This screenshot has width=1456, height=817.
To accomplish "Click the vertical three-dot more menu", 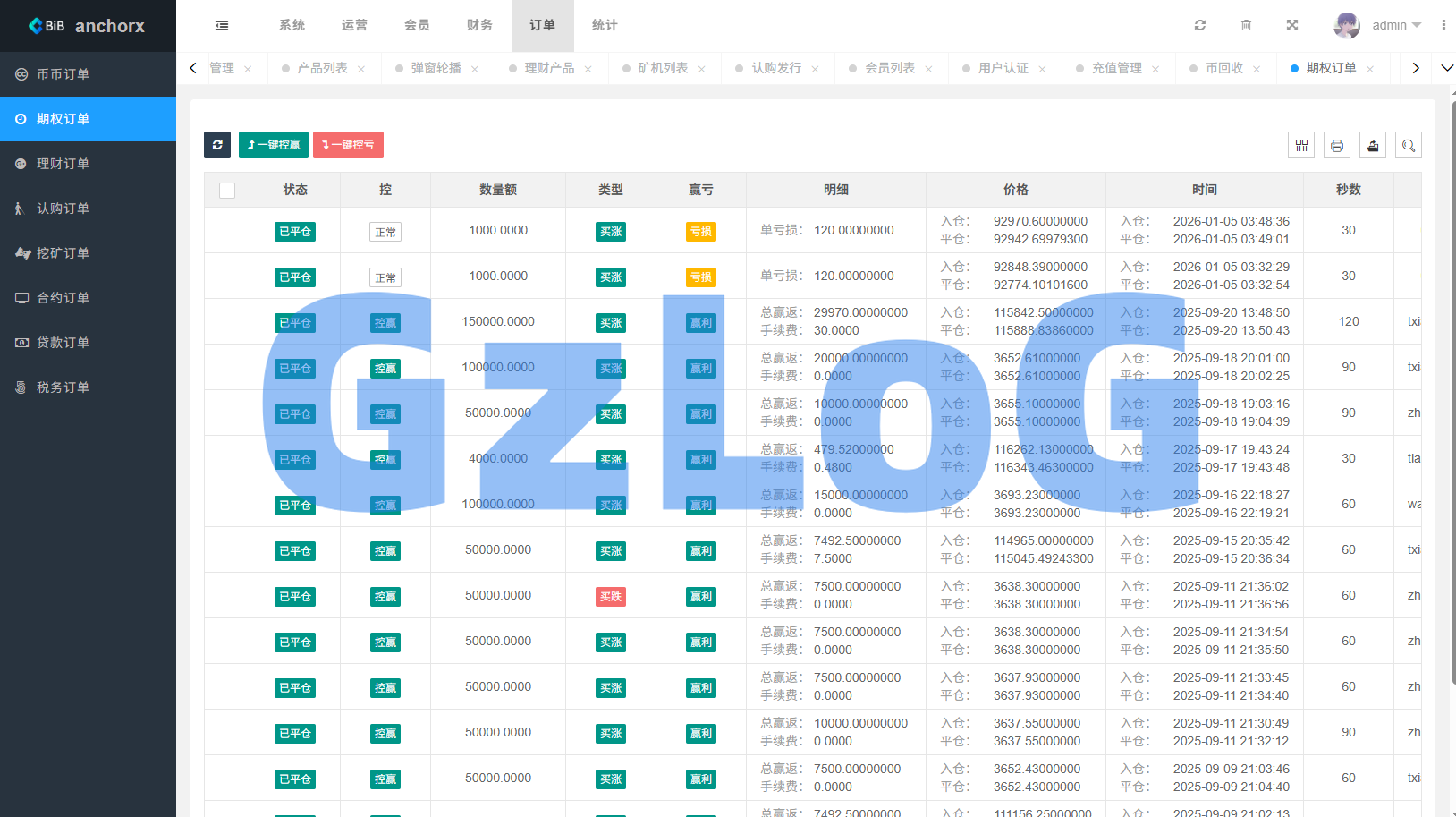I will (1443, 26).
